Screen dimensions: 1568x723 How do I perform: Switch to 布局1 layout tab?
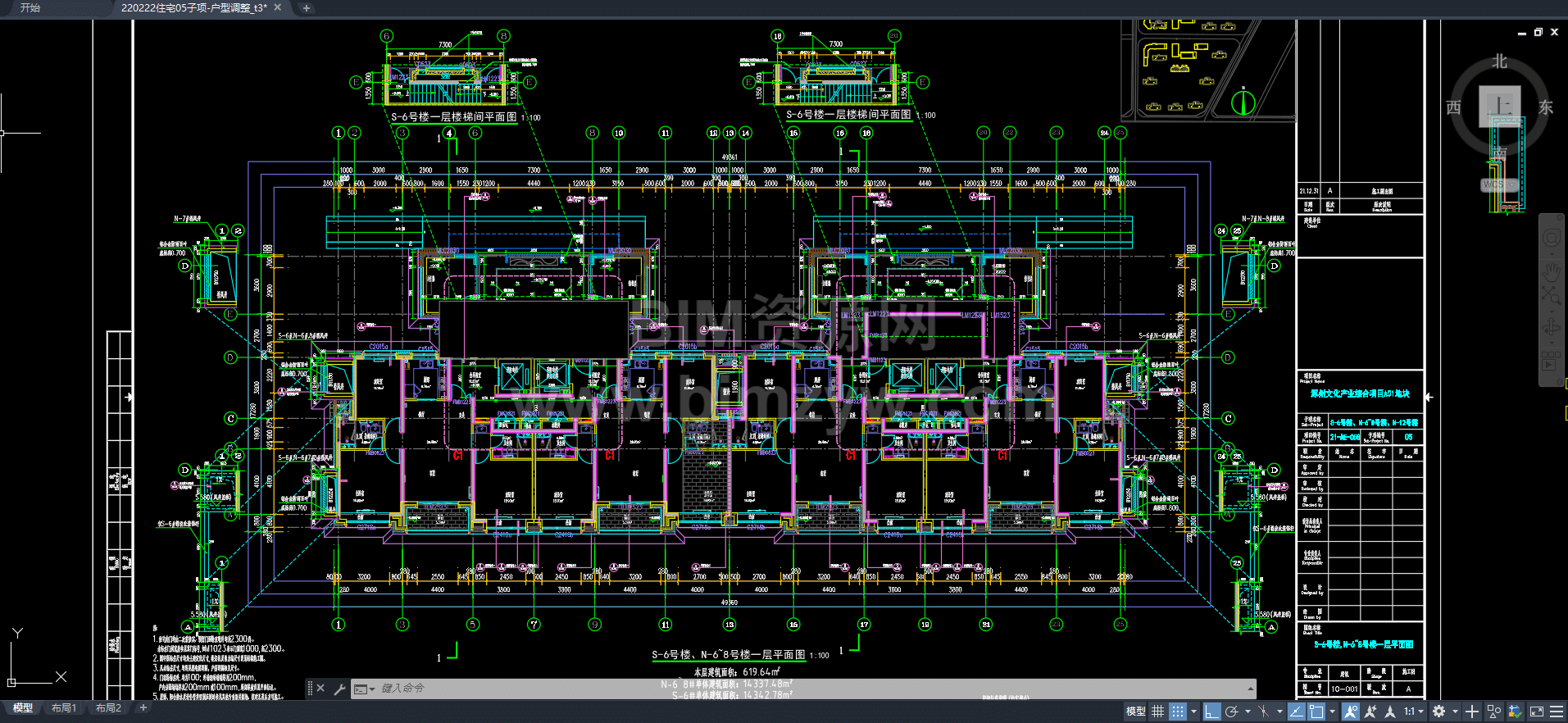point(64,708)
